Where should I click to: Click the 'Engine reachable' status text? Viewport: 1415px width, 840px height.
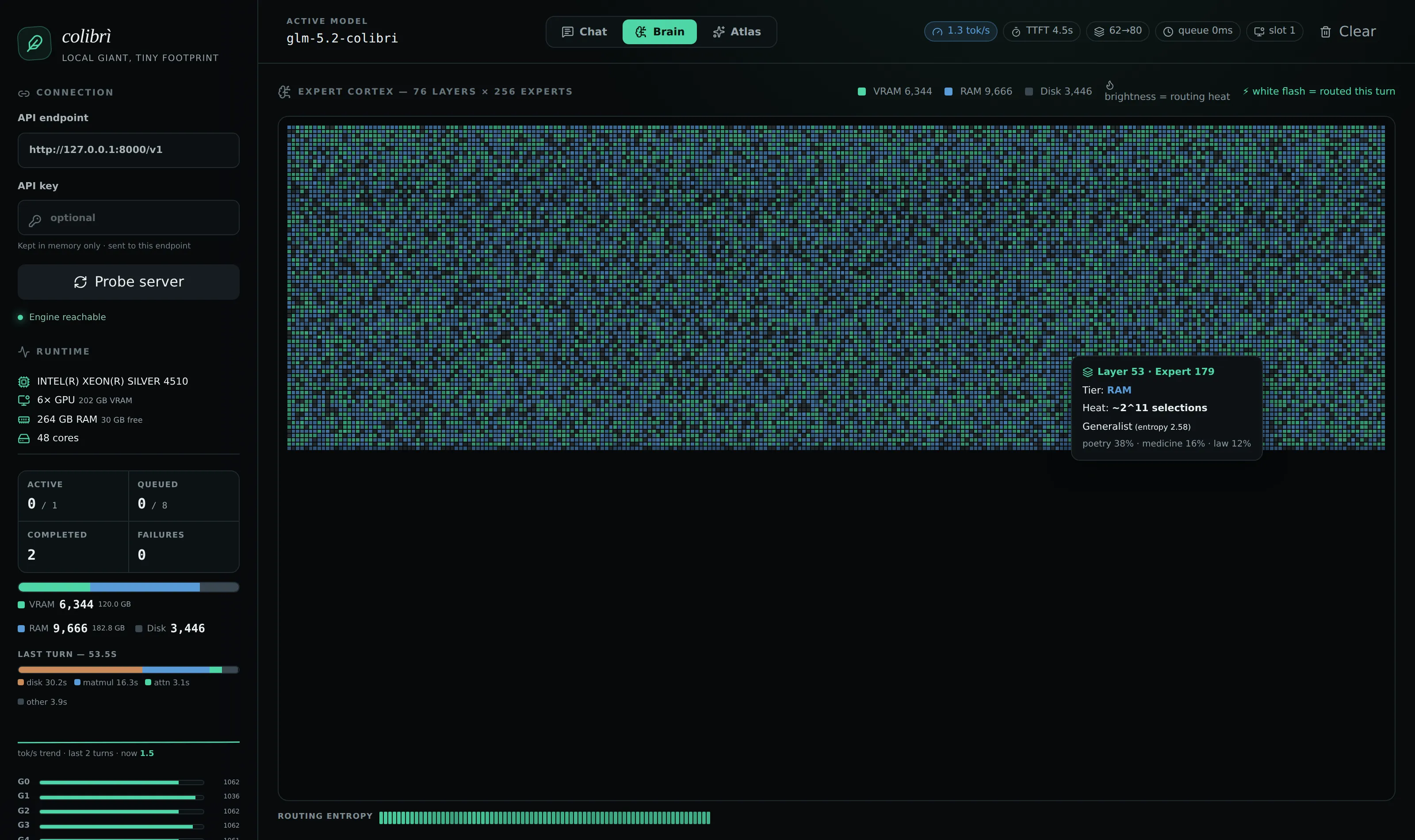pos(67,317)
